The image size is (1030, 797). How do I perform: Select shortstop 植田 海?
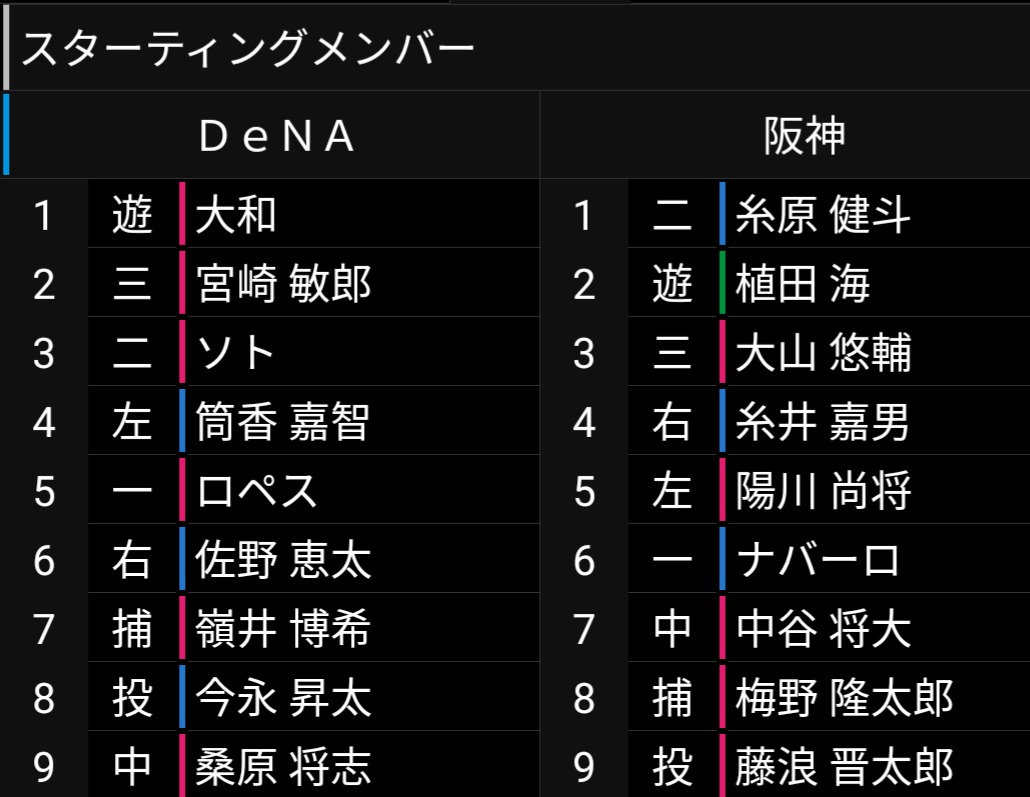click(x=803, y=284)
